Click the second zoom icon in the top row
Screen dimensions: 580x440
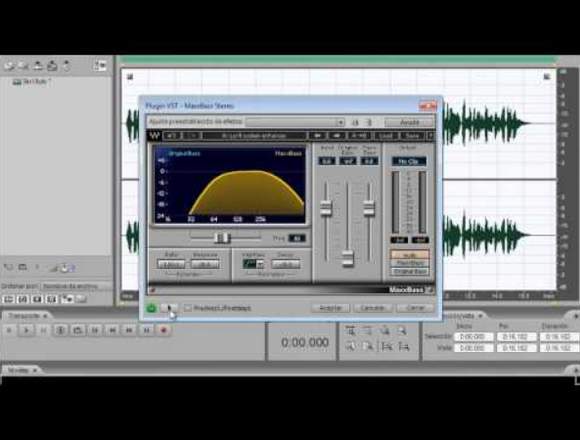[367, 330]
